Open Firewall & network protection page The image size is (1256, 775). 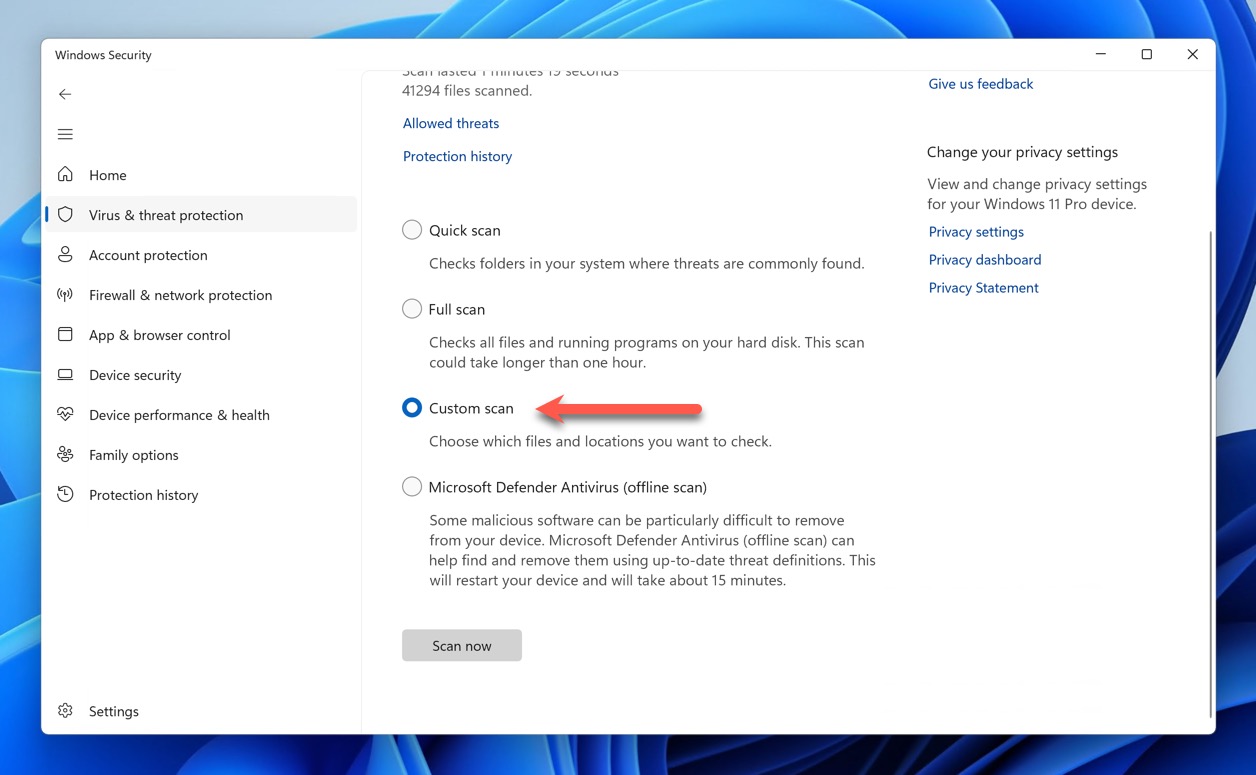201,295
